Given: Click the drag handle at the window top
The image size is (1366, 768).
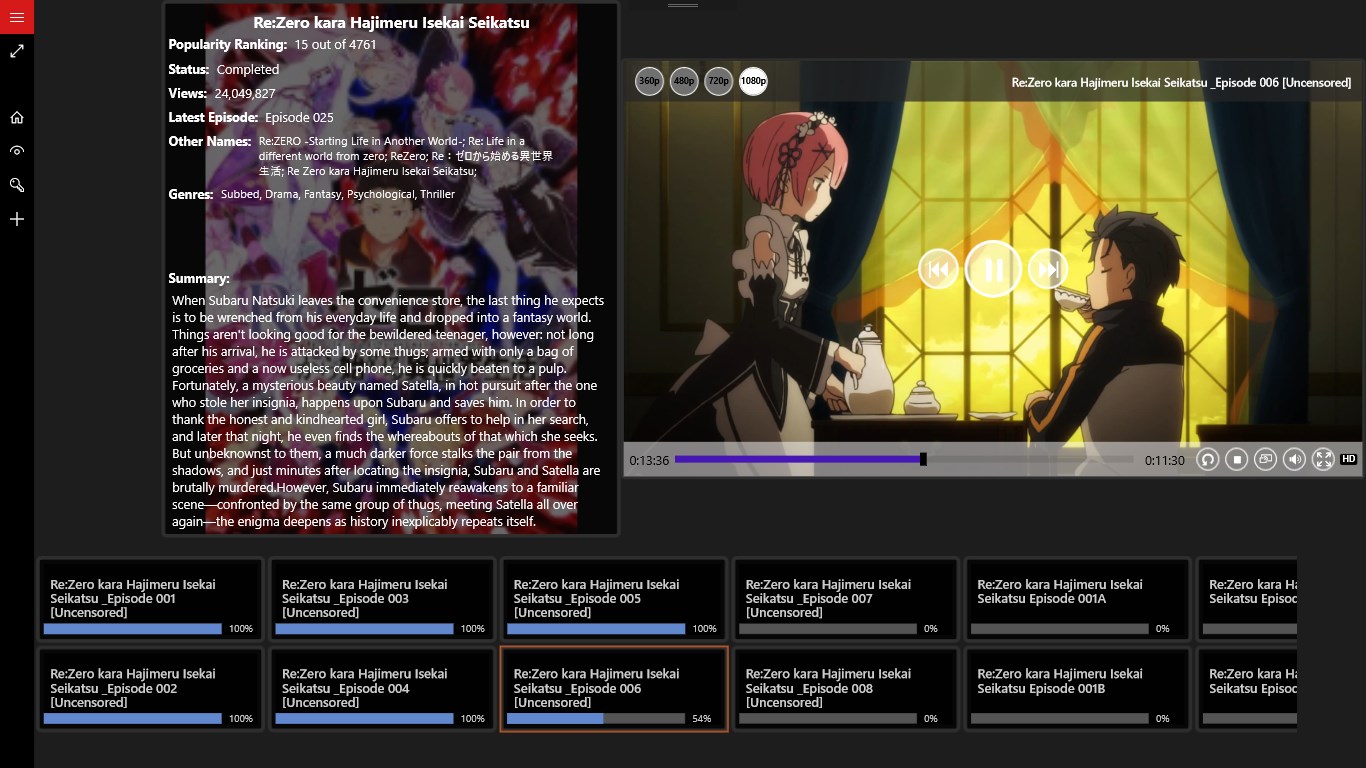Looking at the screenshot, I should click(x=683, y=5).
